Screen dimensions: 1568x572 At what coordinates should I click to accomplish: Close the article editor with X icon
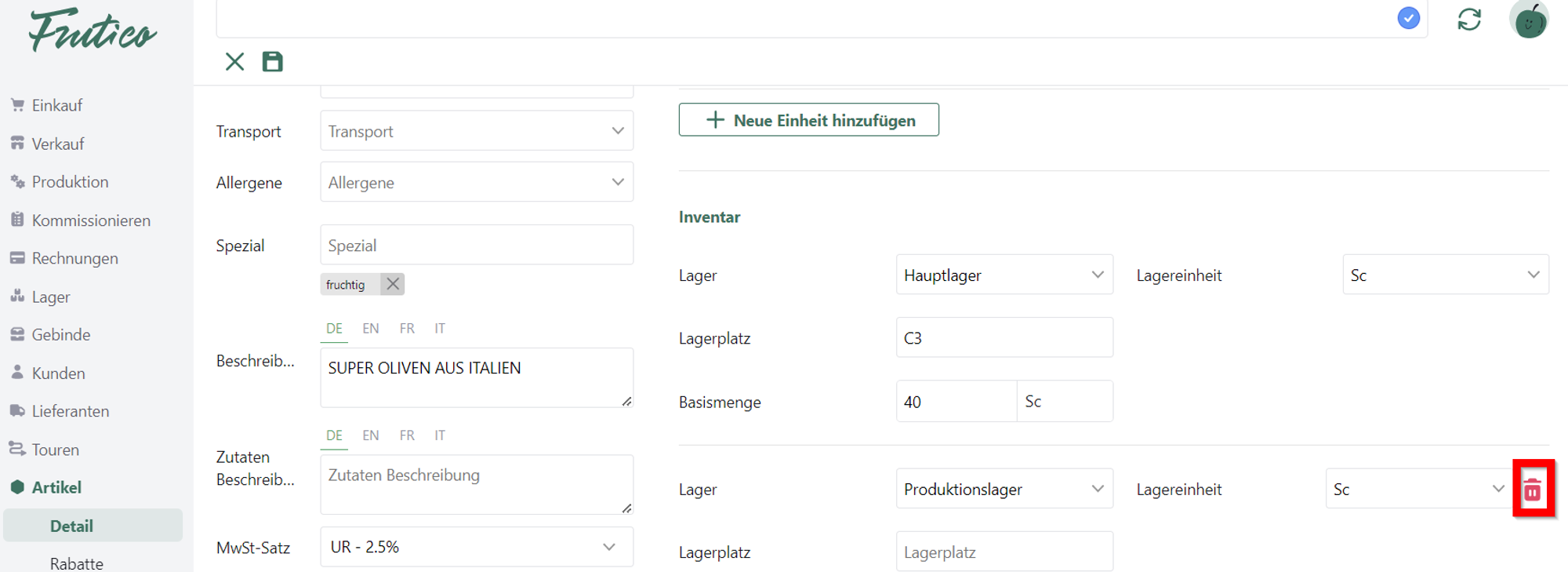(234, 62)
